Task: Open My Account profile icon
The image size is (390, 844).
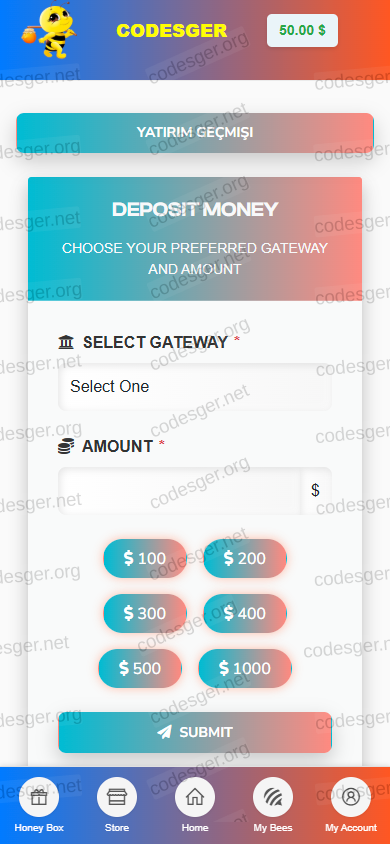Action: [x=351, y=797]
